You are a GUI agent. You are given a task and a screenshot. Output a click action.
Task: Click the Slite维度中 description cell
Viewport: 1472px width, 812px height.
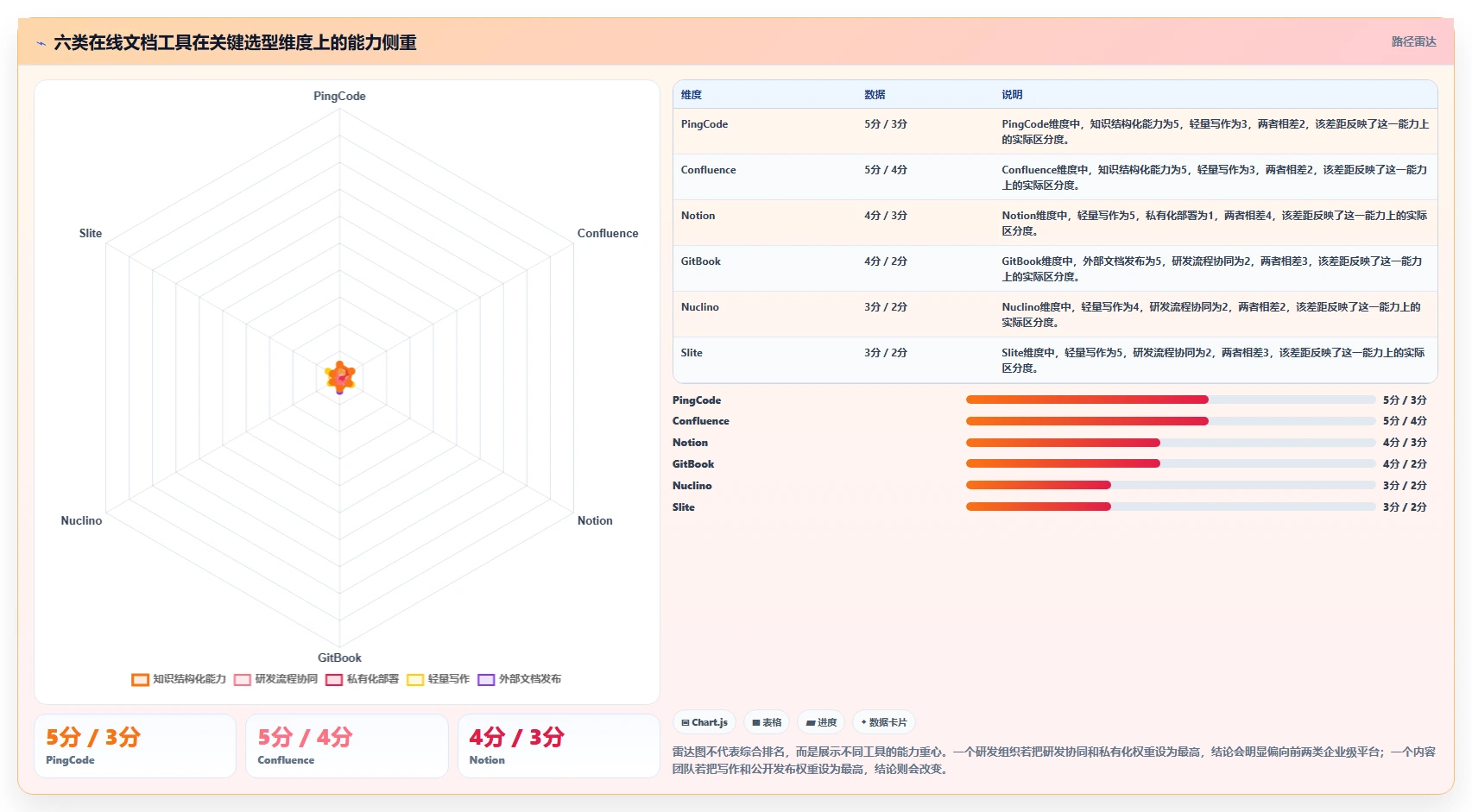click(1216, 360)
